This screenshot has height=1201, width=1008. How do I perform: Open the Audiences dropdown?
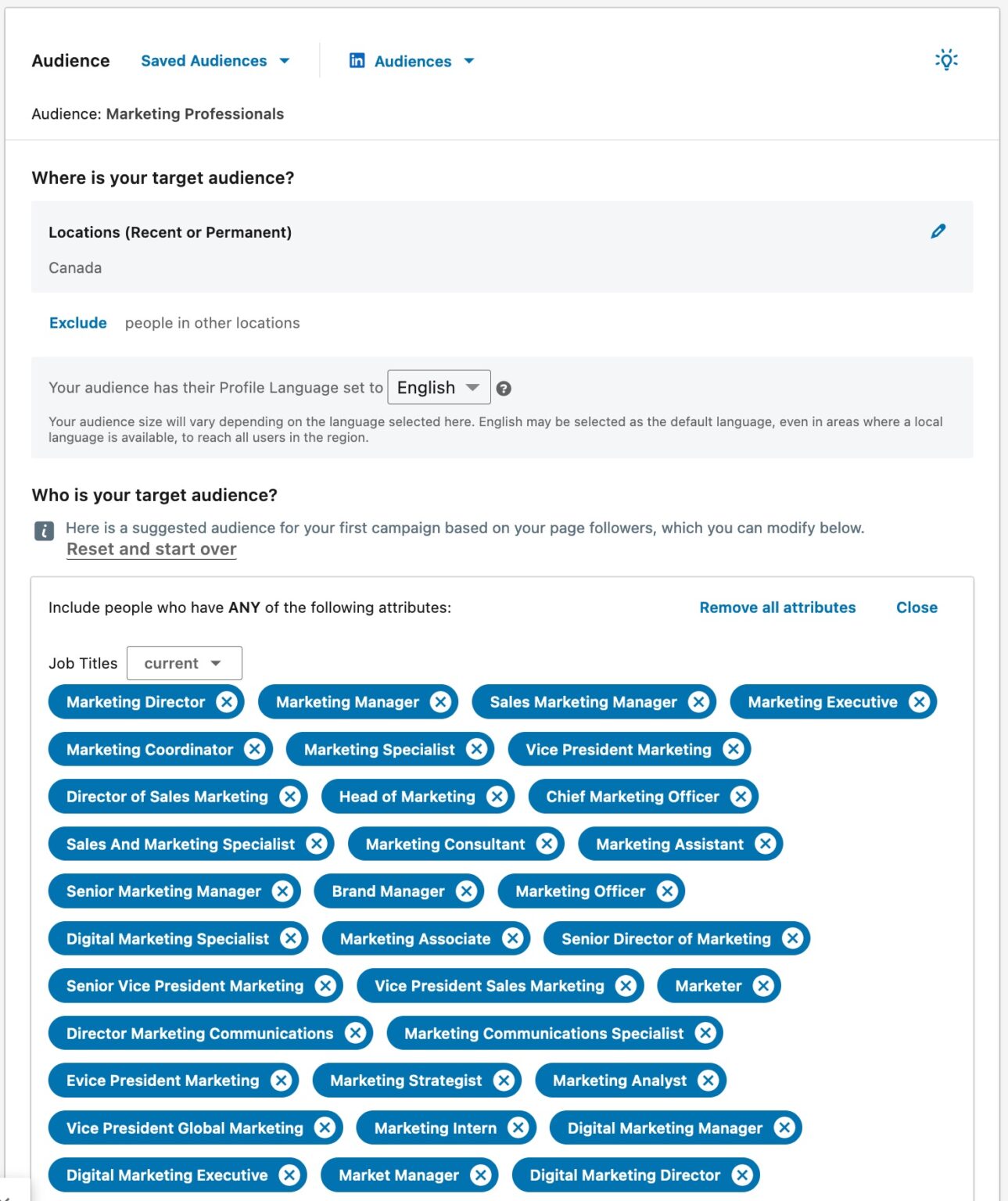(412, 61)
